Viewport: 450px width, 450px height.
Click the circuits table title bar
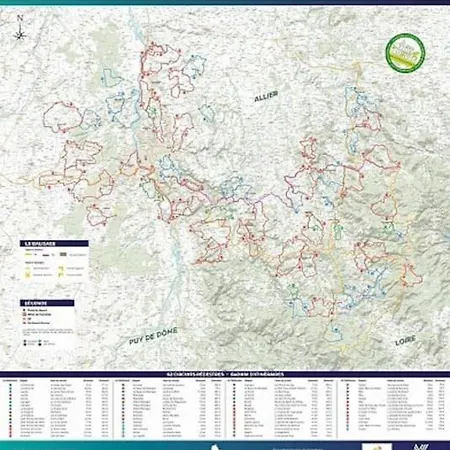pyautogui.click(x=225, y=374)
